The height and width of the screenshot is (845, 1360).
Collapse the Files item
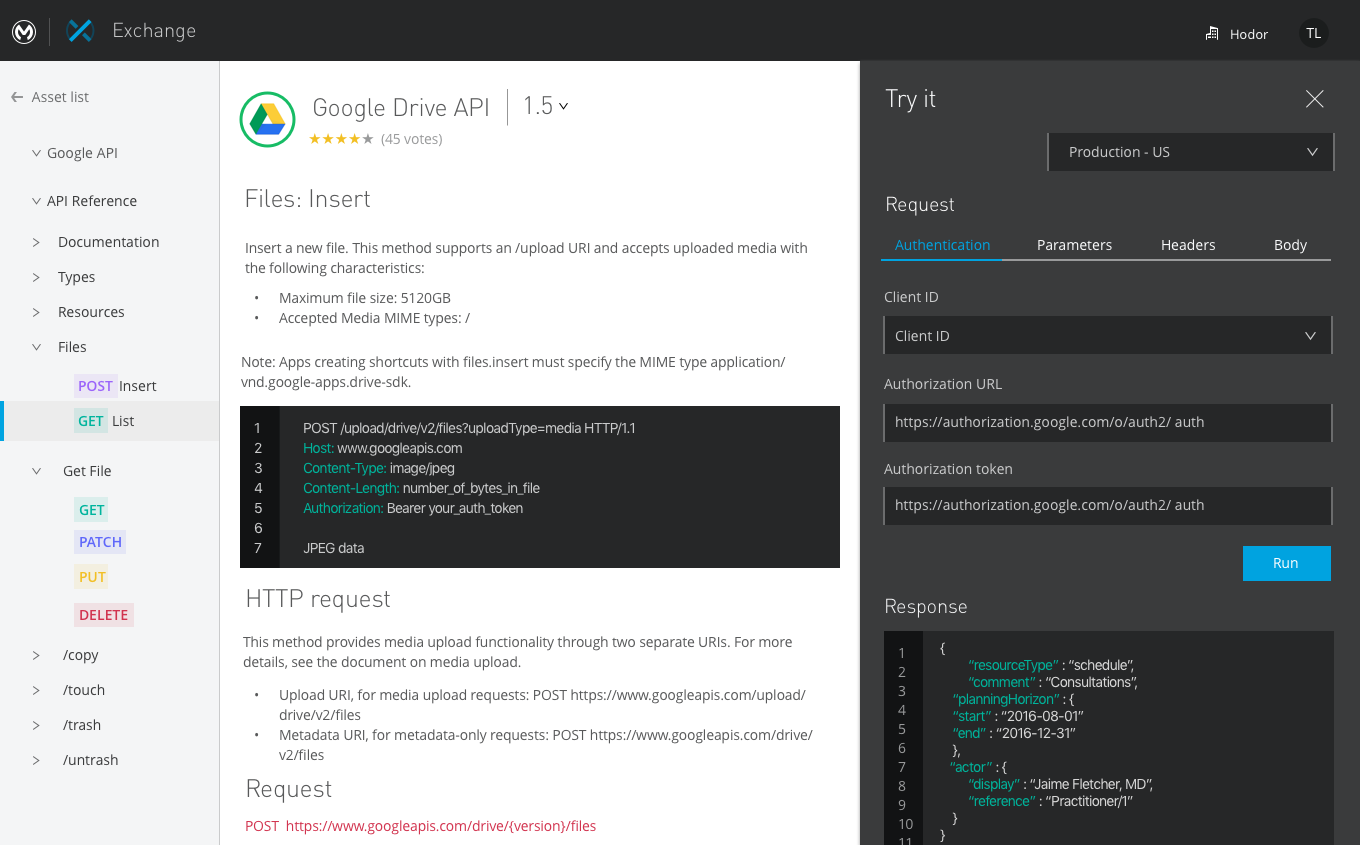tap(37, 347)
